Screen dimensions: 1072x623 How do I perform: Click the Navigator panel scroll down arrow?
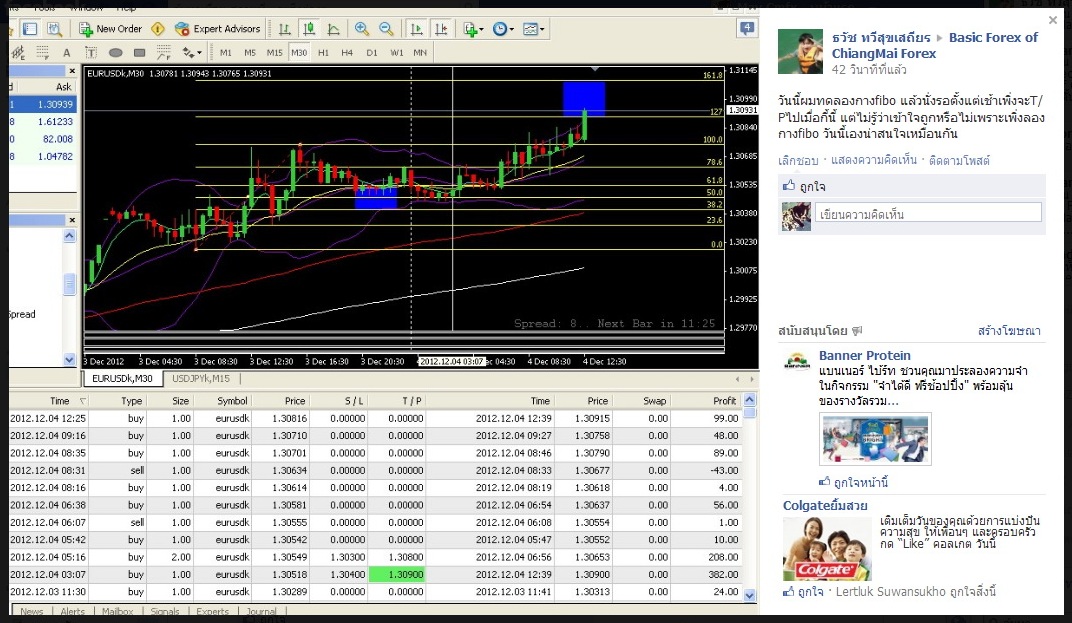point(69,359)
